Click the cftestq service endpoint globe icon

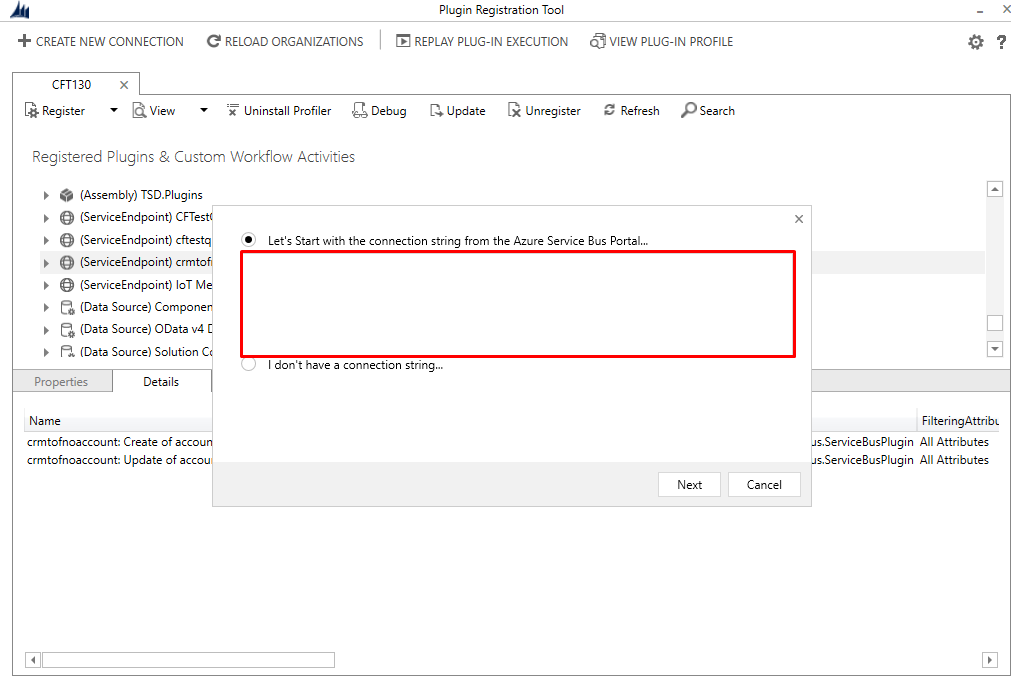66,240
